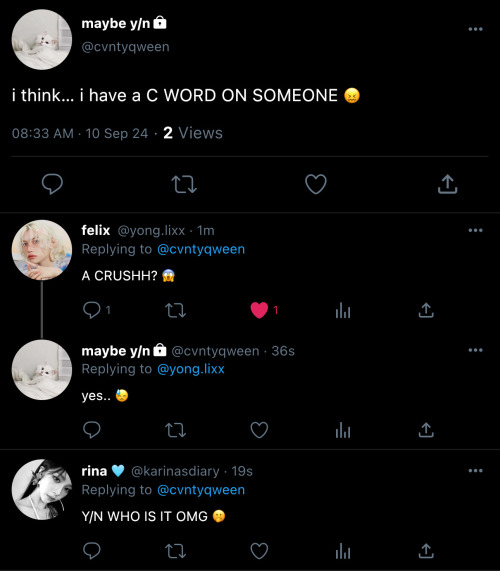
Task: Reply to felix's A CRUSHH comment
Action: click(x=92, y=310)
